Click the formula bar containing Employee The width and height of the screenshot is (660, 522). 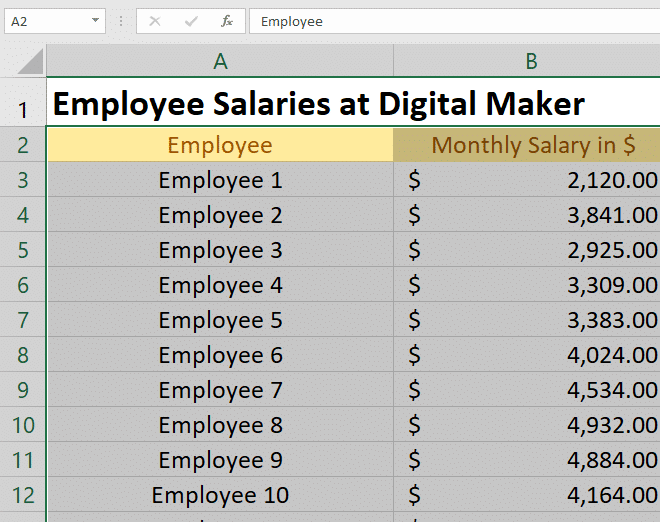(x=455, y=21)
